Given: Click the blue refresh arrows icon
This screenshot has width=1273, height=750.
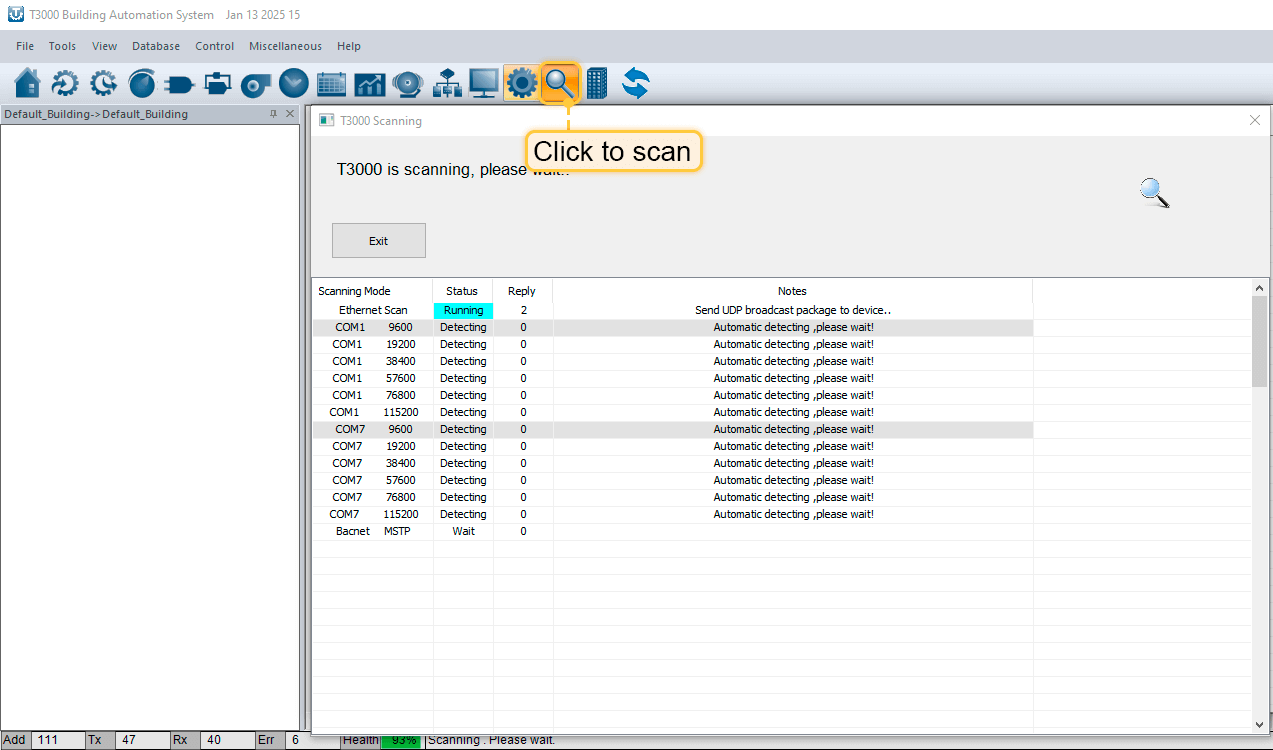Looking at the screenshot, I should pyautogui.click(x=636, y=83).
